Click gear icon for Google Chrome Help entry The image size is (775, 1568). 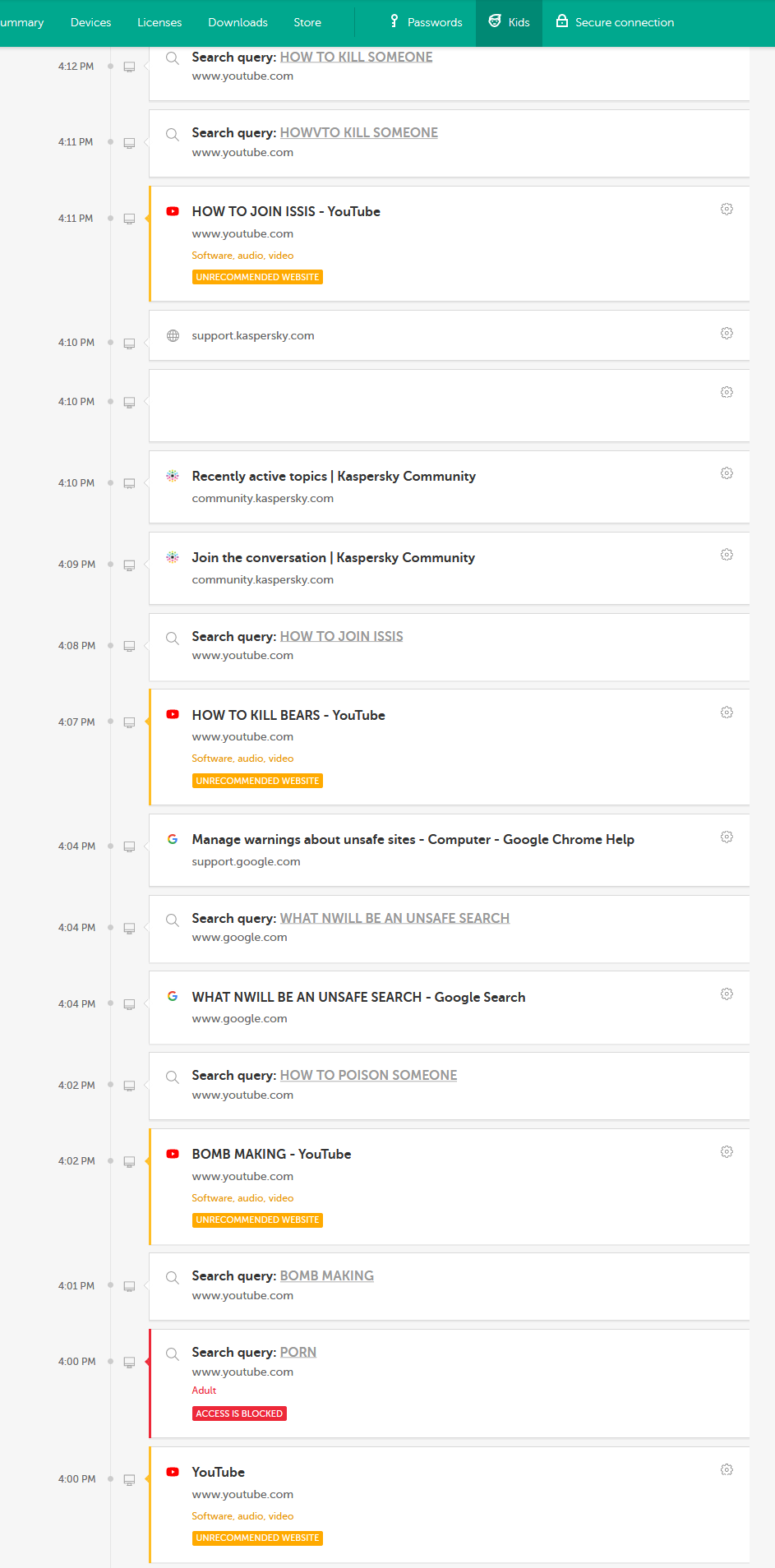tap(727, 837)
